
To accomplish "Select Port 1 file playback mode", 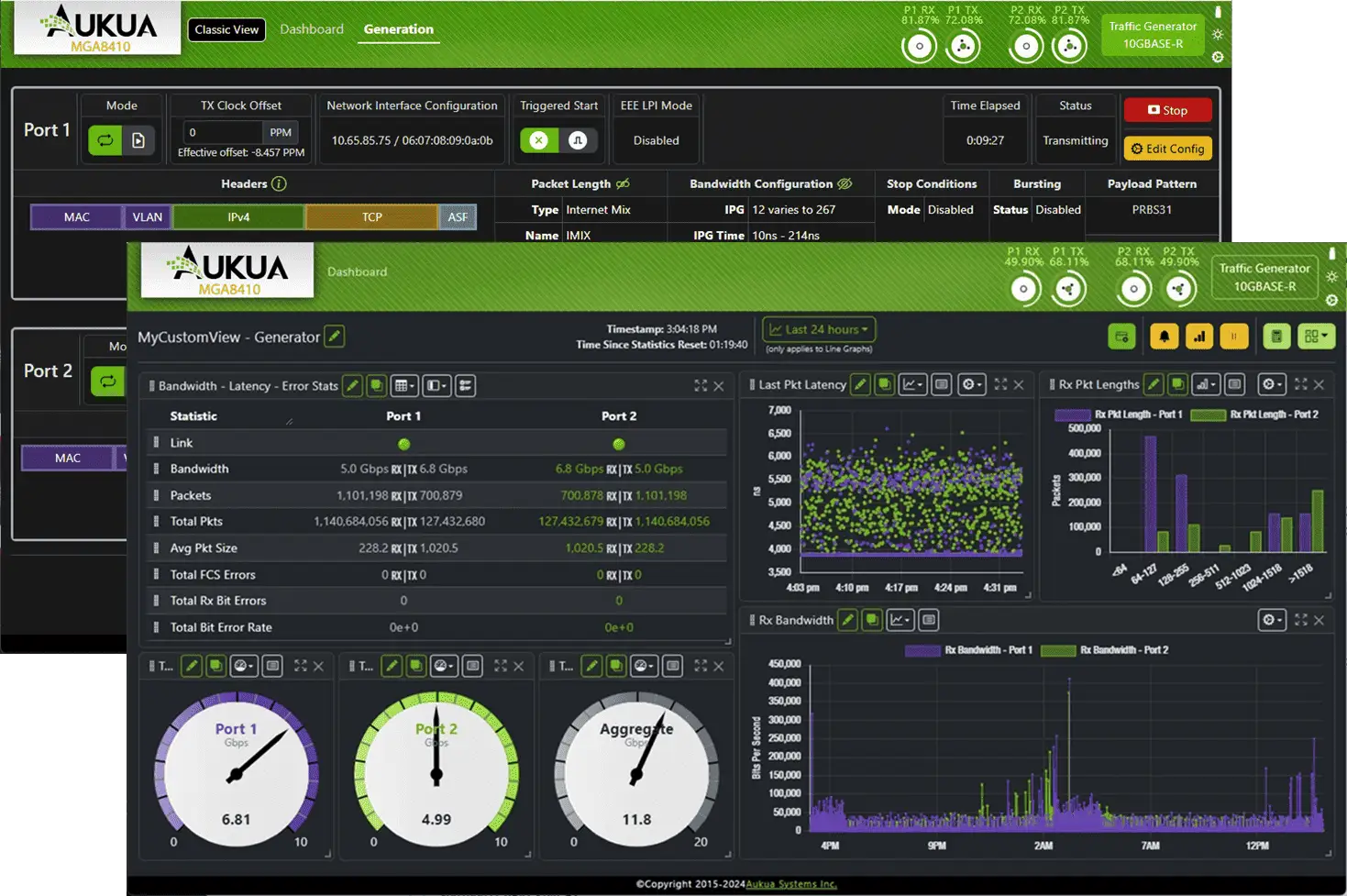I will 138,140.
